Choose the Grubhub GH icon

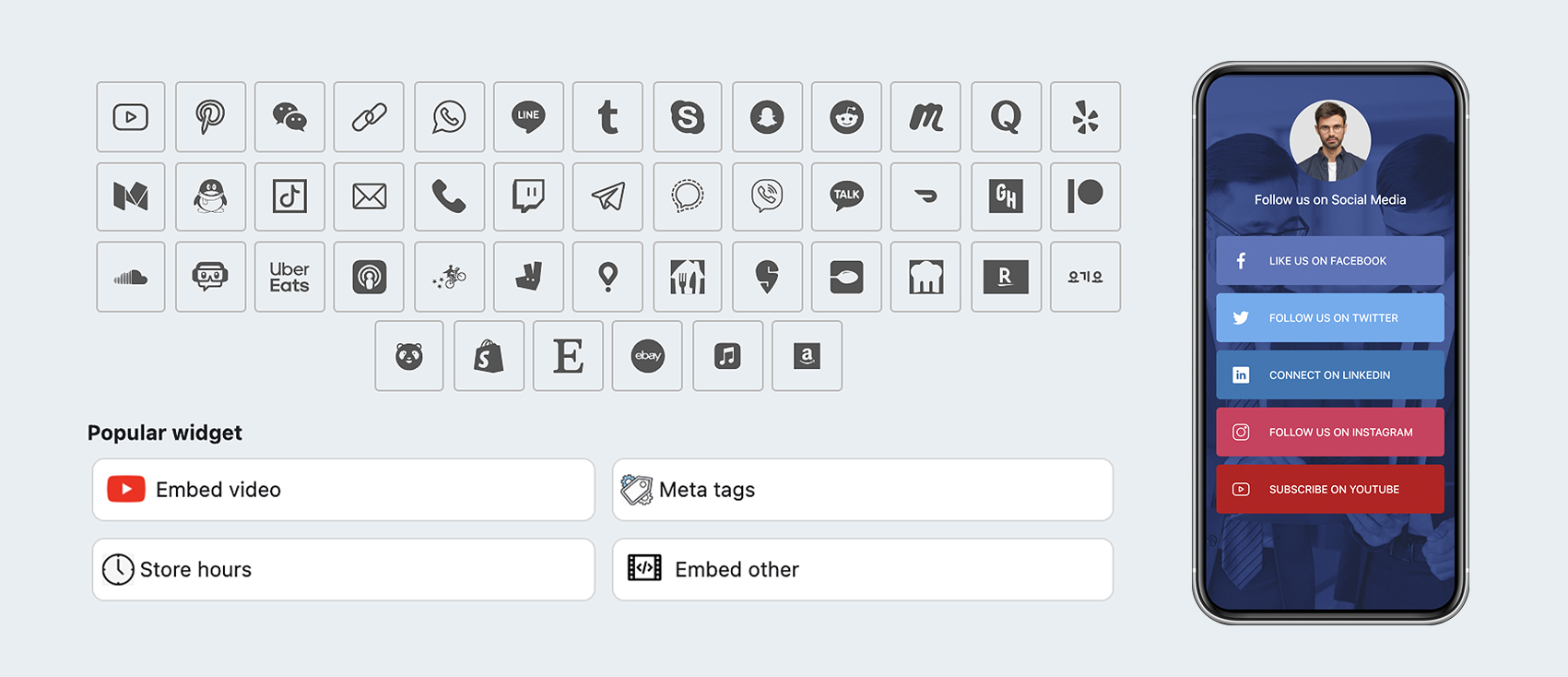pyautogui.click(x=1006, y=196)
